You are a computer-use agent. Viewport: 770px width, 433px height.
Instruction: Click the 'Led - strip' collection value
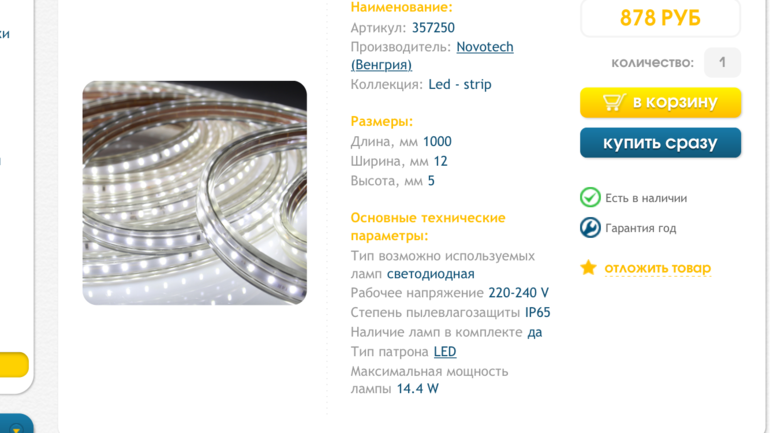[x=460, y=84]
